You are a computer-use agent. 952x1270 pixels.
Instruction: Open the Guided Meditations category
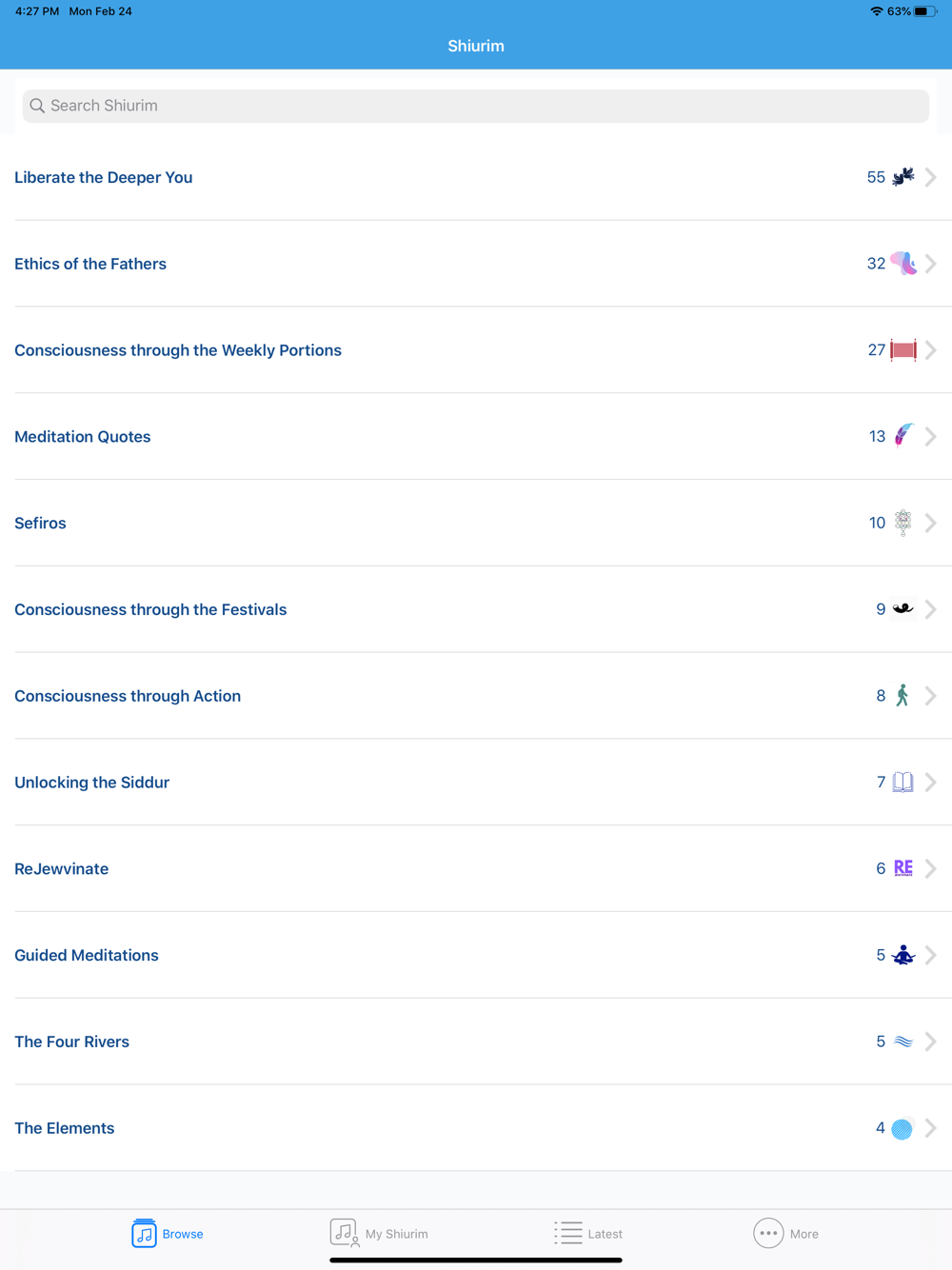coord(87,955)
